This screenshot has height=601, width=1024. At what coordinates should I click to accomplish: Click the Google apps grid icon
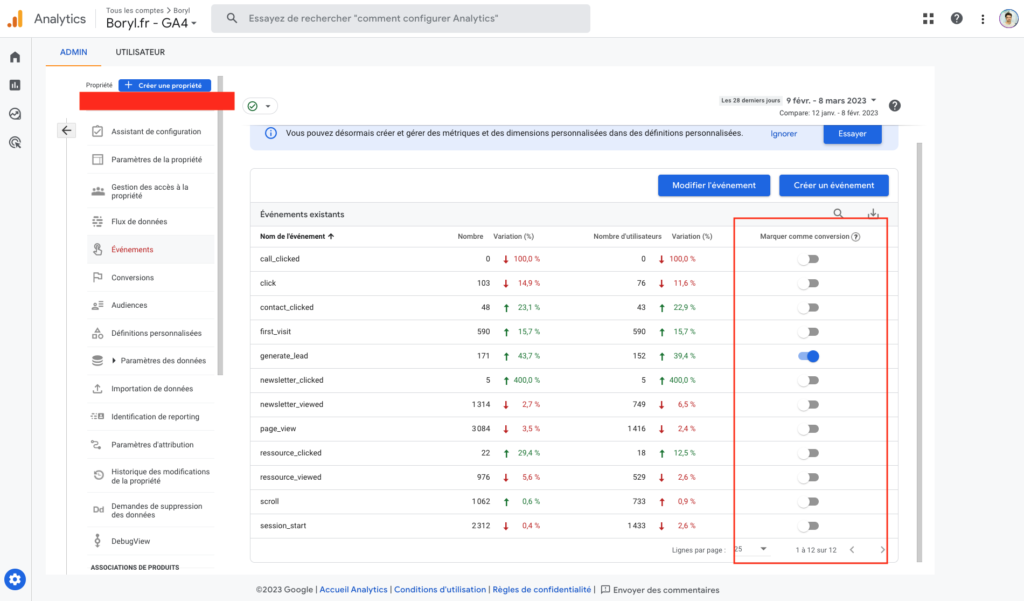click(928, 19)
